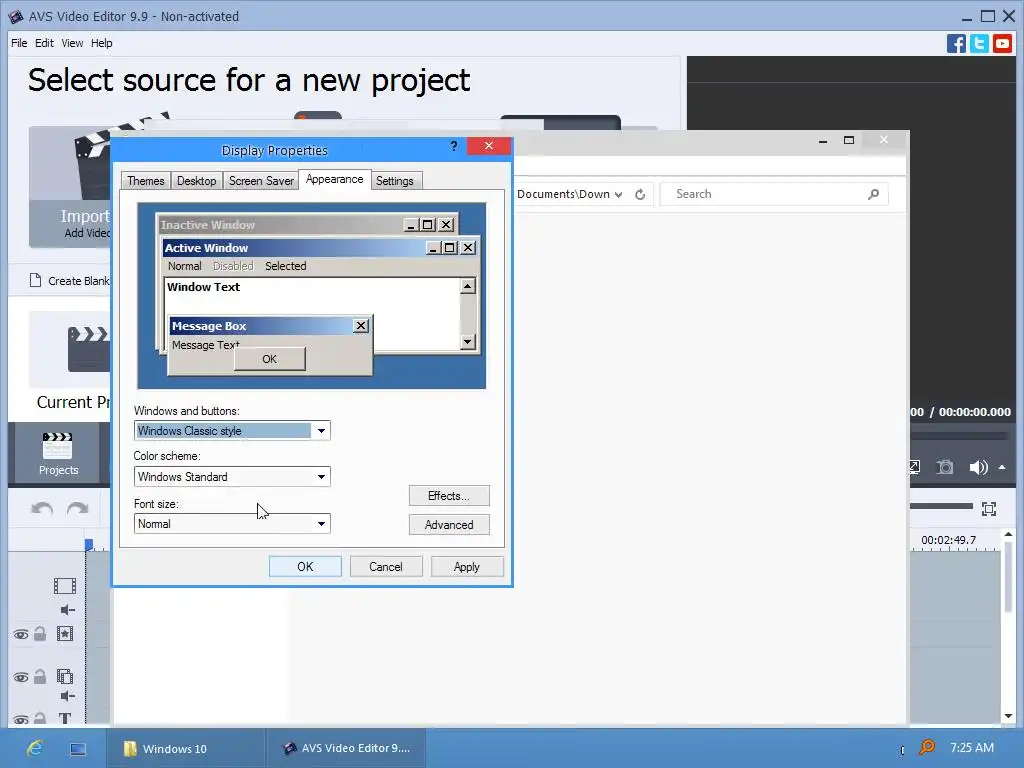Switch to AVS Video Editor taskbar button

click(345, 748)
